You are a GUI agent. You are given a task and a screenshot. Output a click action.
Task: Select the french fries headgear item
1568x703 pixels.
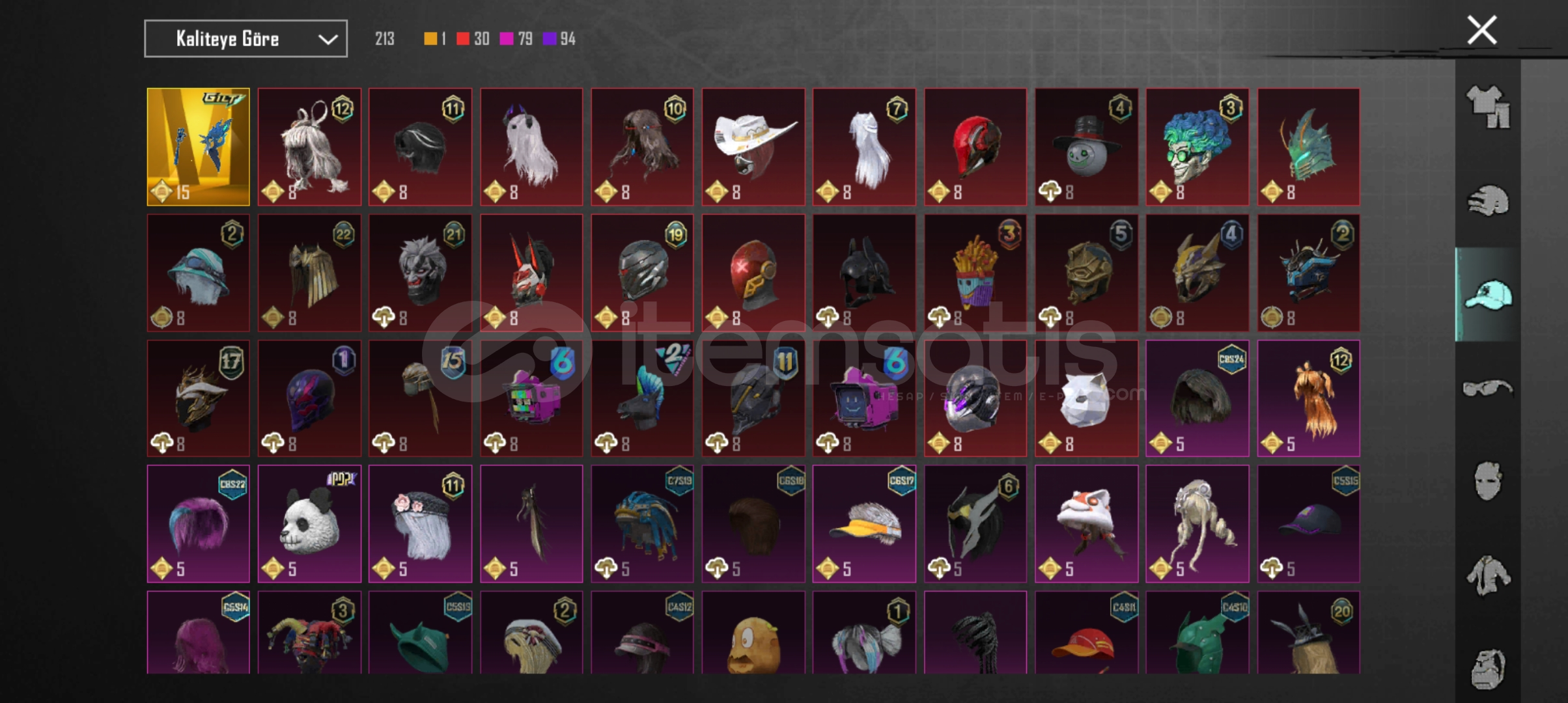click(975, 273)
